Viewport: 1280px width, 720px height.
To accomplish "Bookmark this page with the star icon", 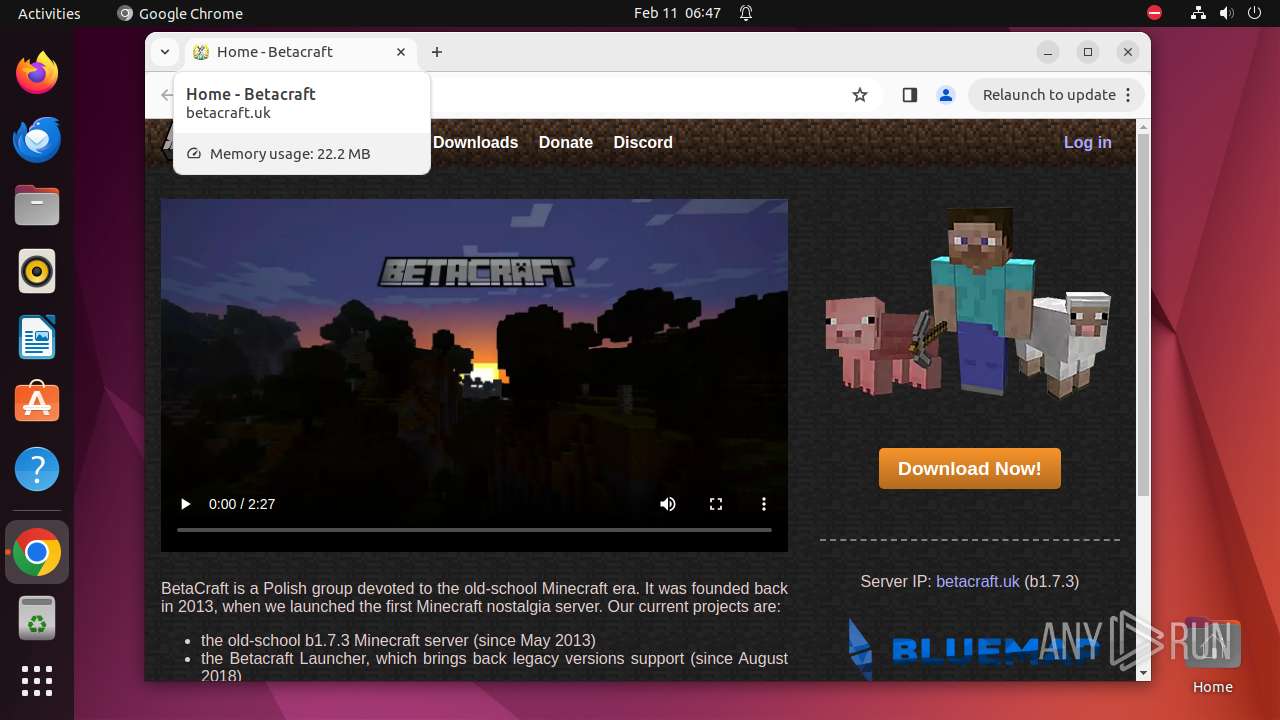I will (860, 95).
